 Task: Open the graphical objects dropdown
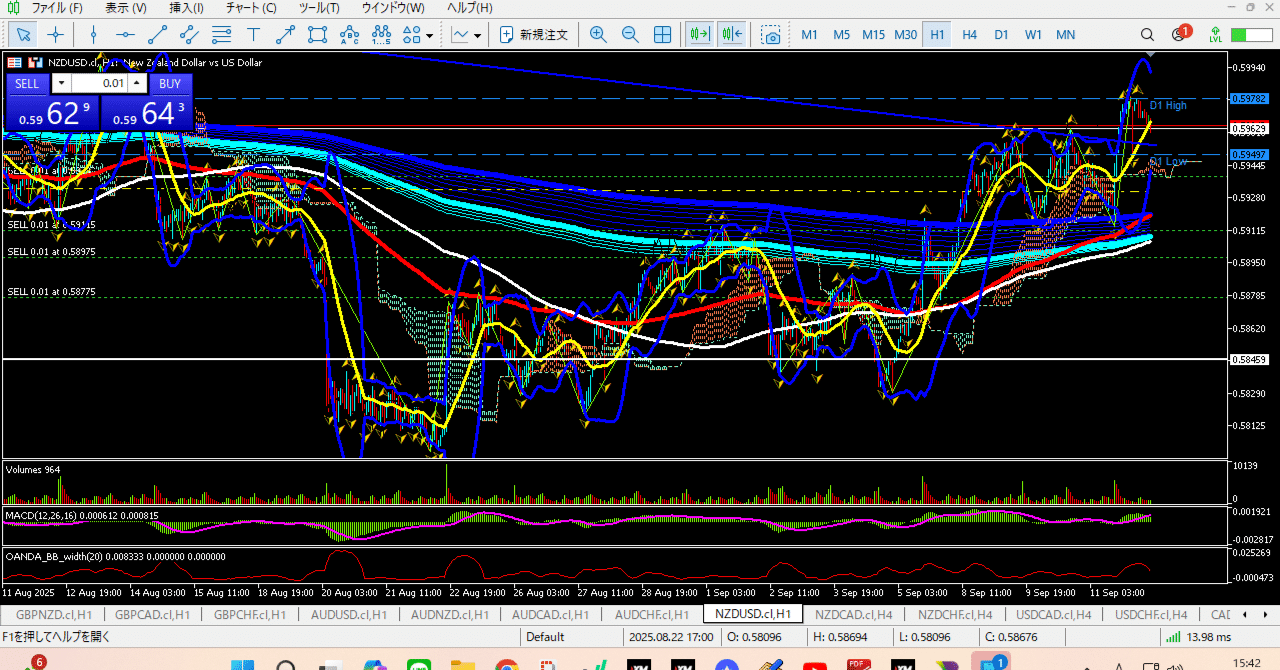[418, 34]
